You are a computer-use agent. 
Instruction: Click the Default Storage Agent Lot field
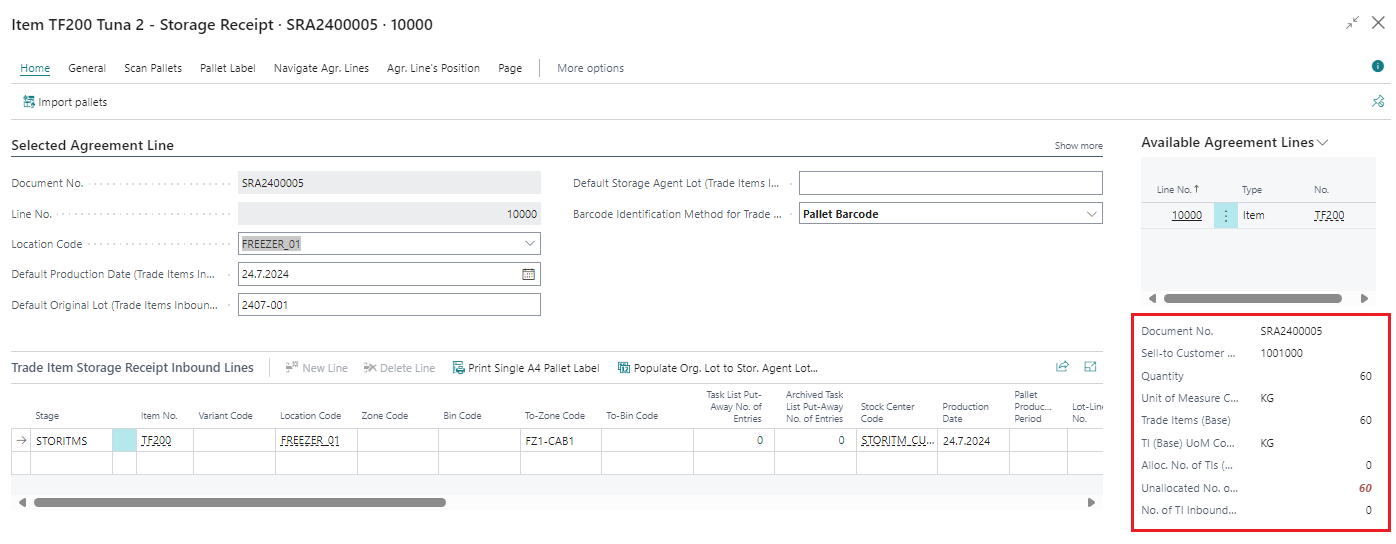tap(950, 183)
